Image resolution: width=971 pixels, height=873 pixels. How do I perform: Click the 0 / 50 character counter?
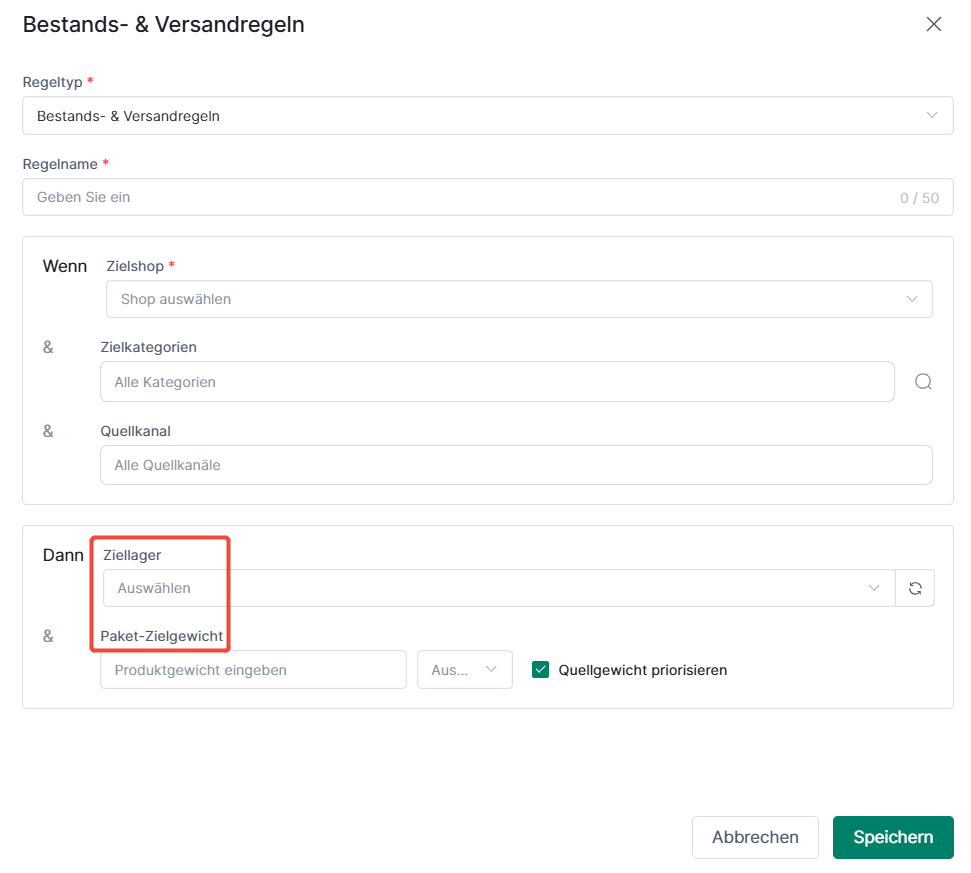click(x=919, y=198)
